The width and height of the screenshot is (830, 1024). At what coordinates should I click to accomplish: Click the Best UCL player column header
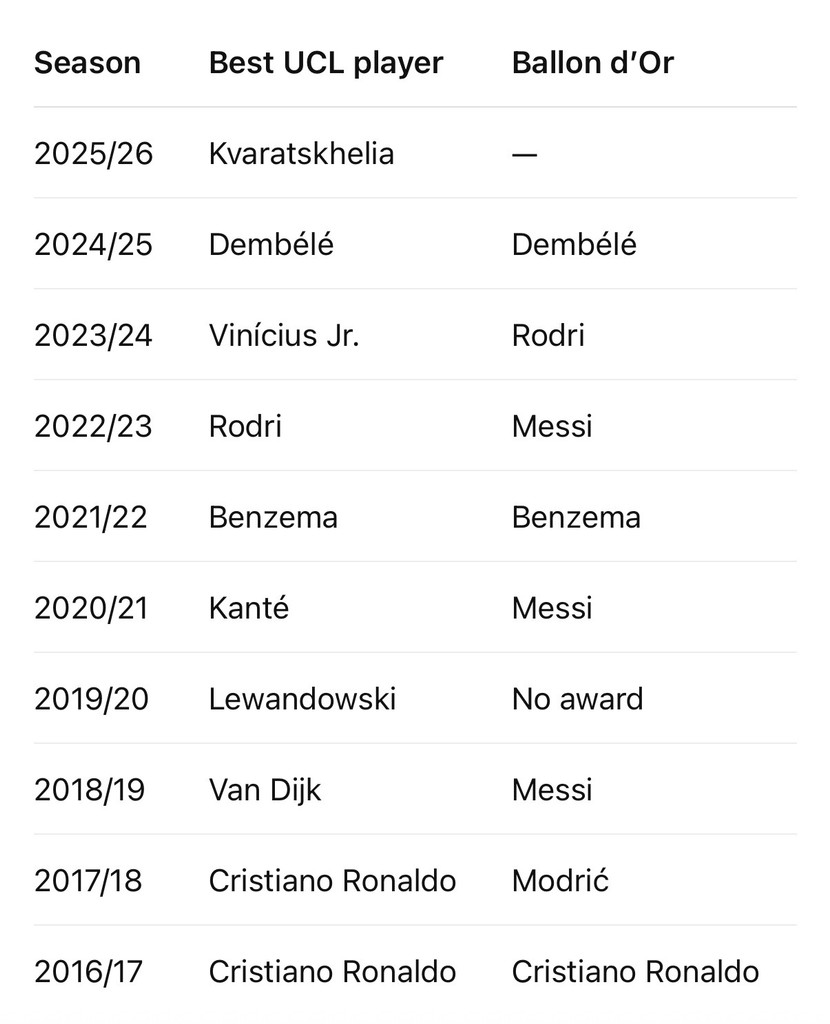pos(326,63)
